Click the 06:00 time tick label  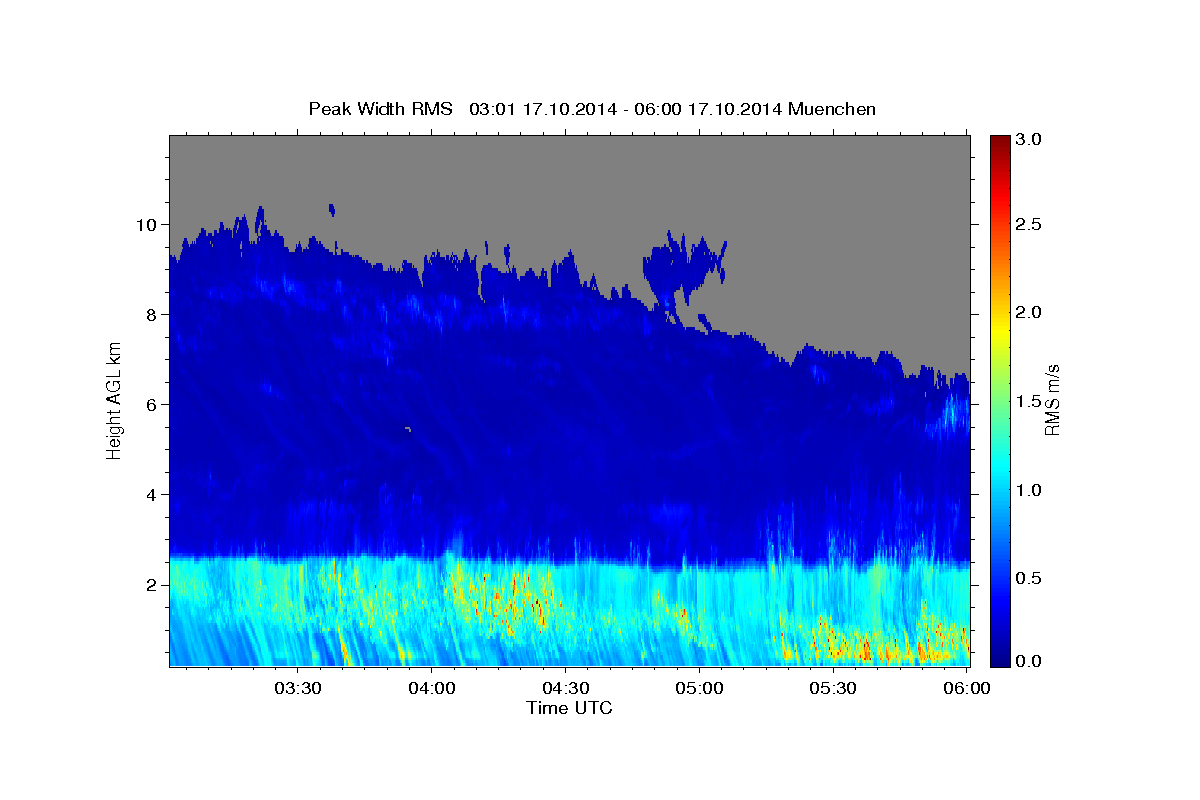pyautogui.click(x=966, y=689)
